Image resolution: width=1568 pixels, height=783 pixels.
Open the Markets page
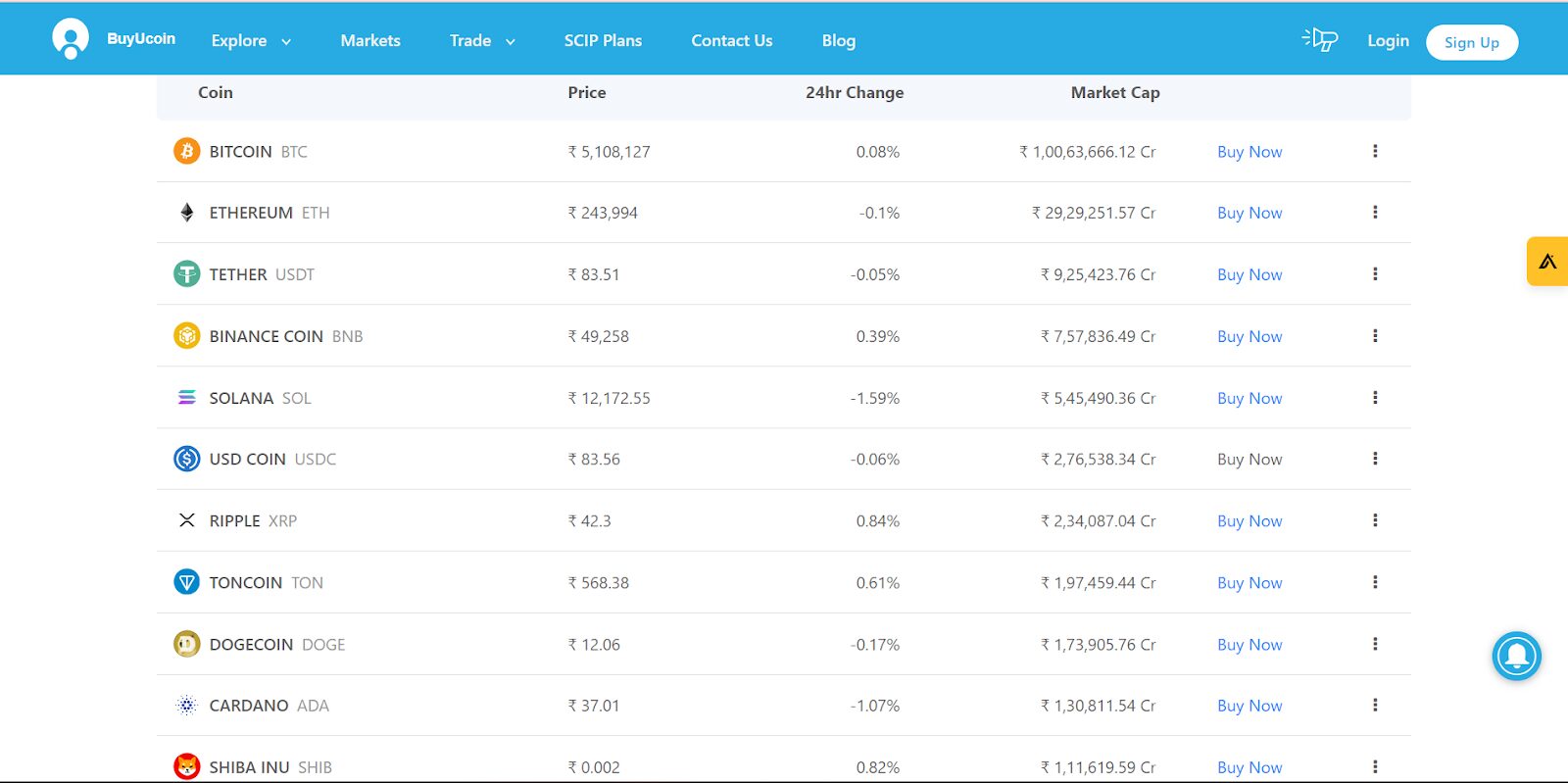tap(370, 40)
